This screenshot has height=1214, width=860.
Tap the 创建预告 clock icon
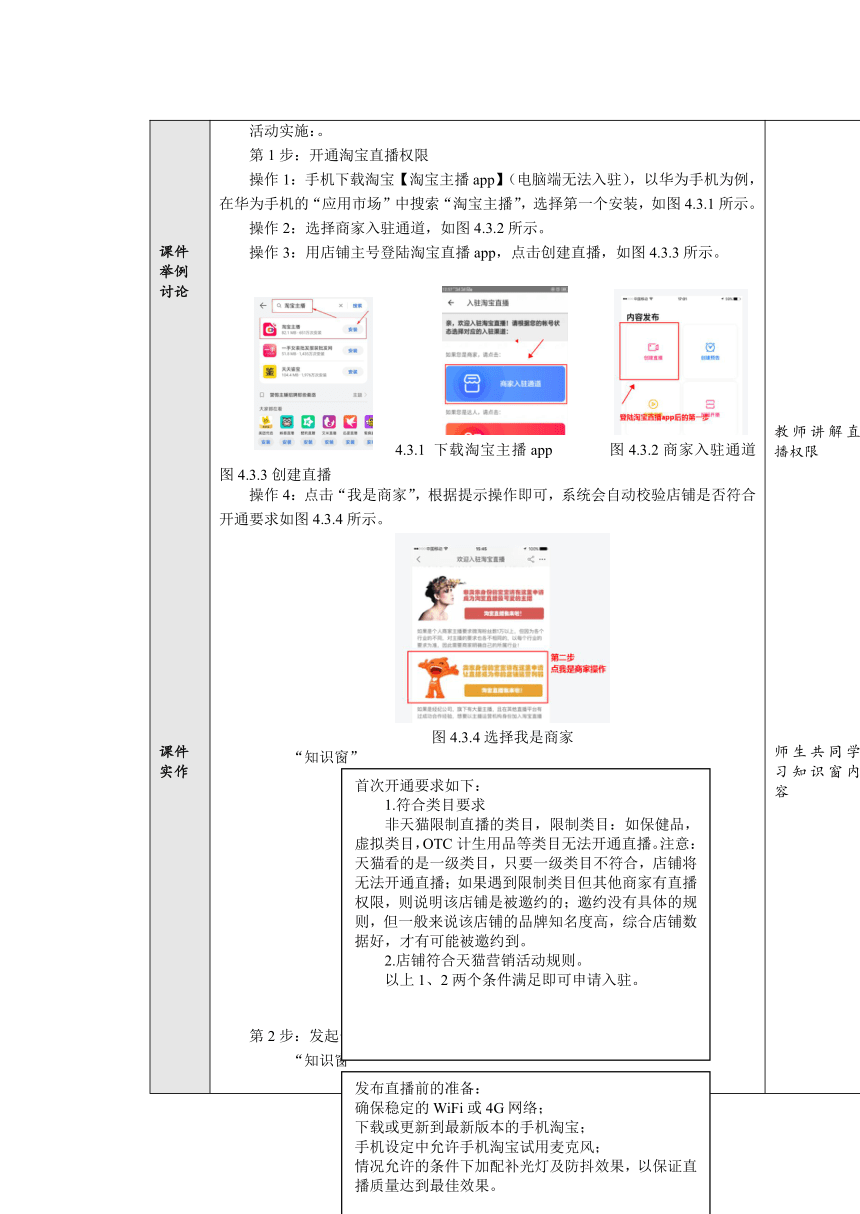708,349
